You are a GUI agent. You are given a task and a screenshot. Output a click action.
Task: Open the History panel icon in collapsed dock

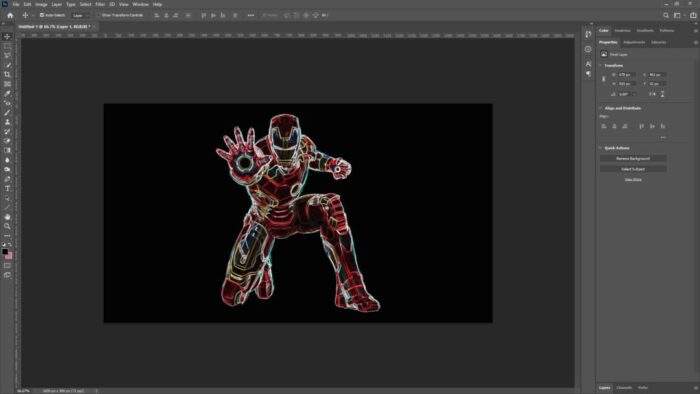tap(588, 35)
